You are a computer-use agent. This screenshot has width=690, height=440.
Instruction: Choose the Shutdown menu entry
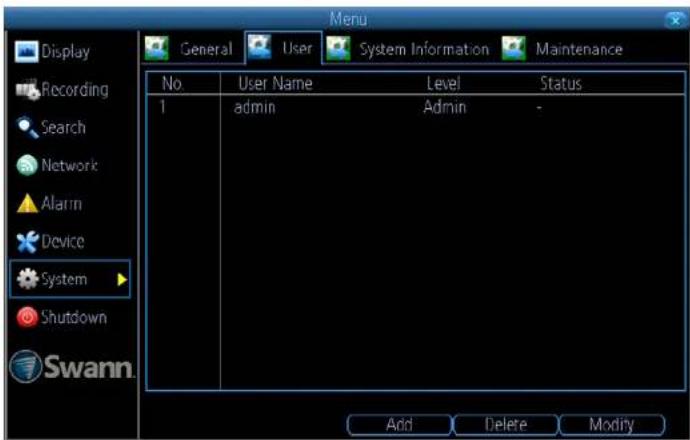coord(62,317)
